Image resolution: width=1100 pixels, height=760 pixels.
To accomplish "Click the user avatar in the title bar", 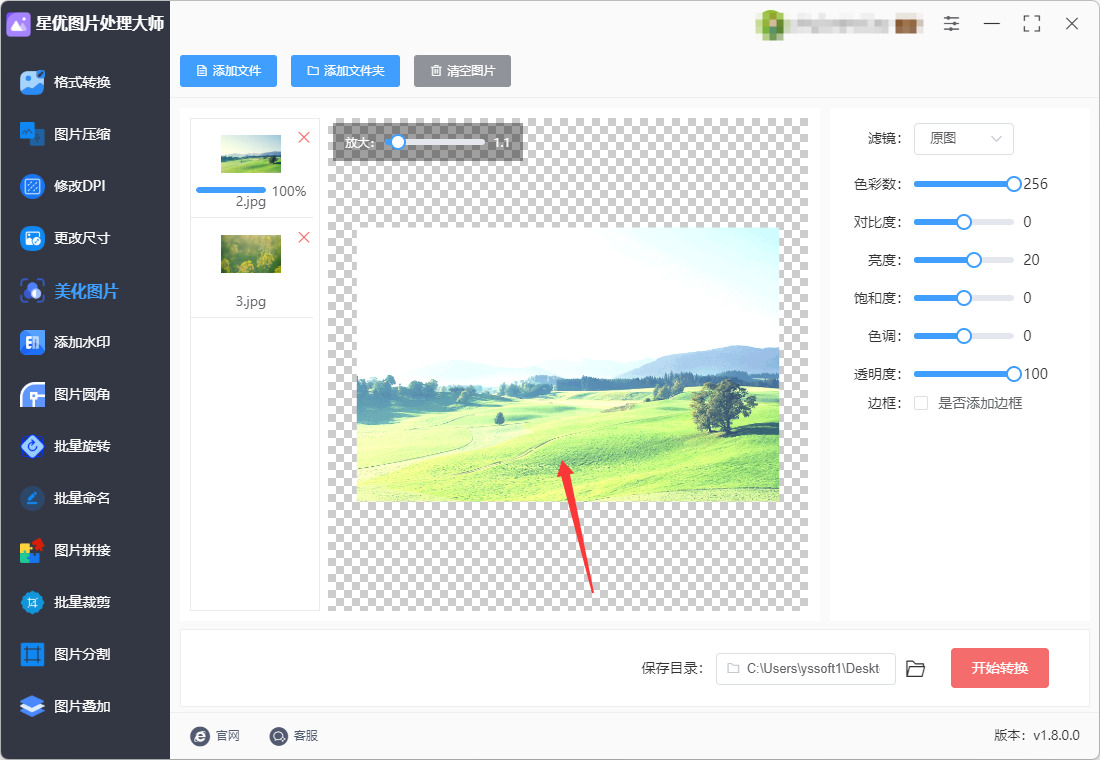I will point(770,25).
